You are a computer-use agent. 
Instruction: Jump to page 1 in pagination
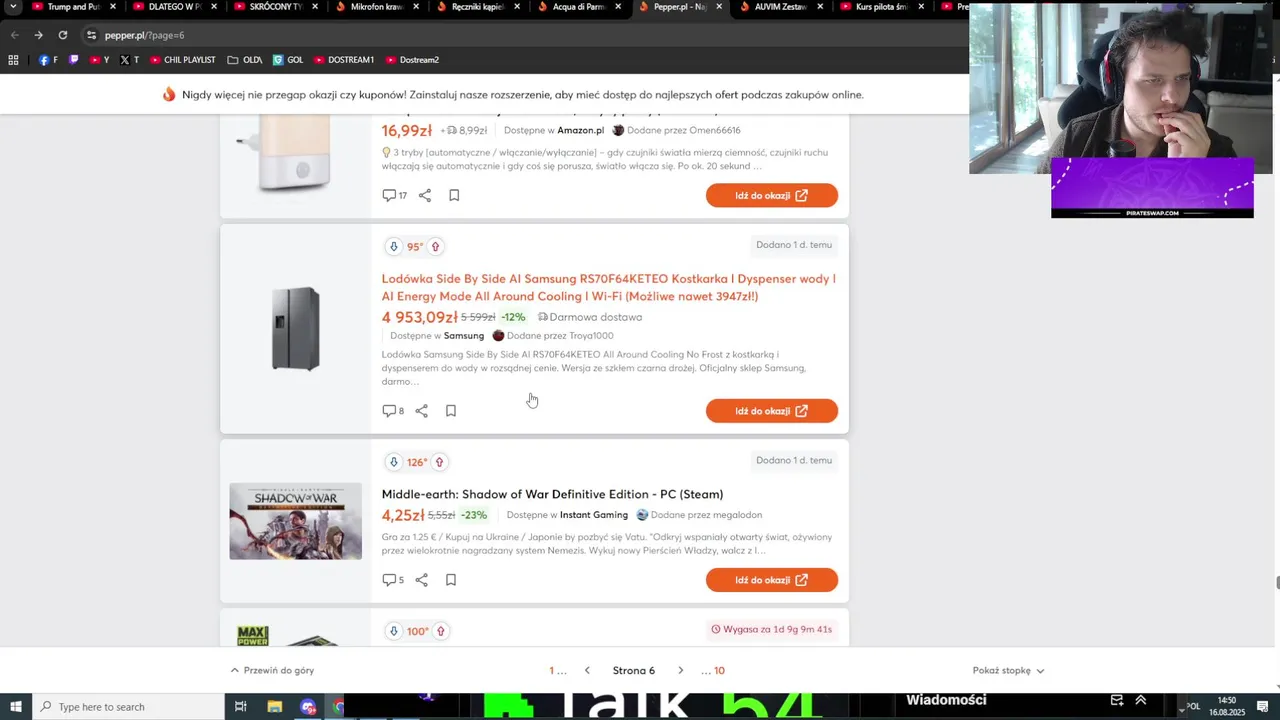(551, 670)
